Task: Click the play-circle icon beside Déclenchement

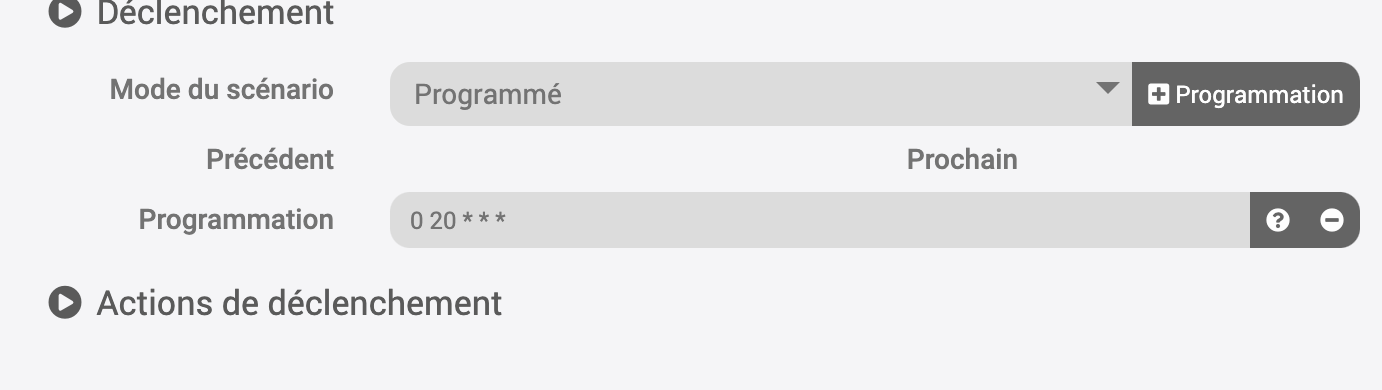Action: point(65,14)
